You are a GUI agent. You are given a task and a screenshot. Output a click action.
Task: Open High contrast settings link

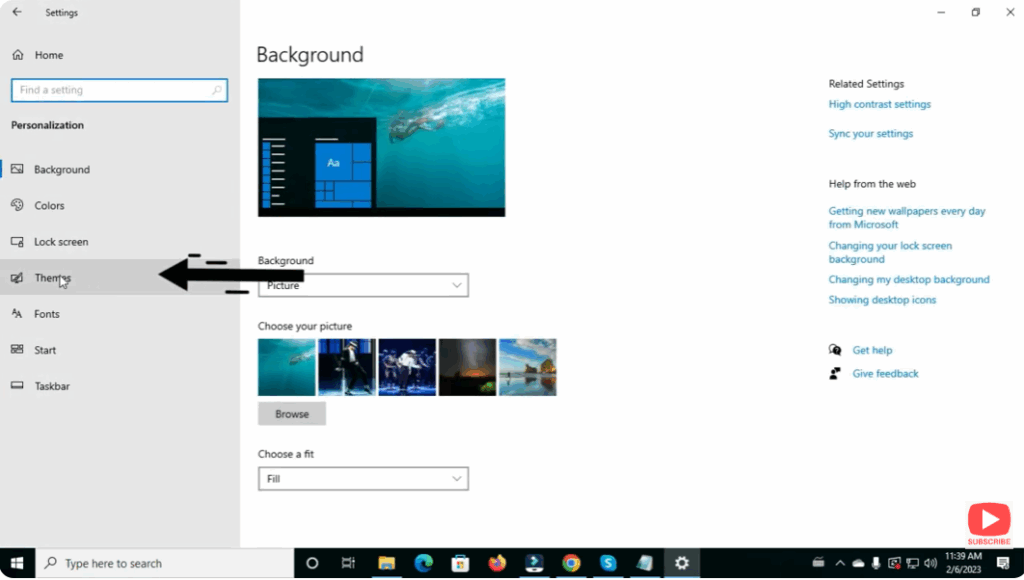coord(879,103)
